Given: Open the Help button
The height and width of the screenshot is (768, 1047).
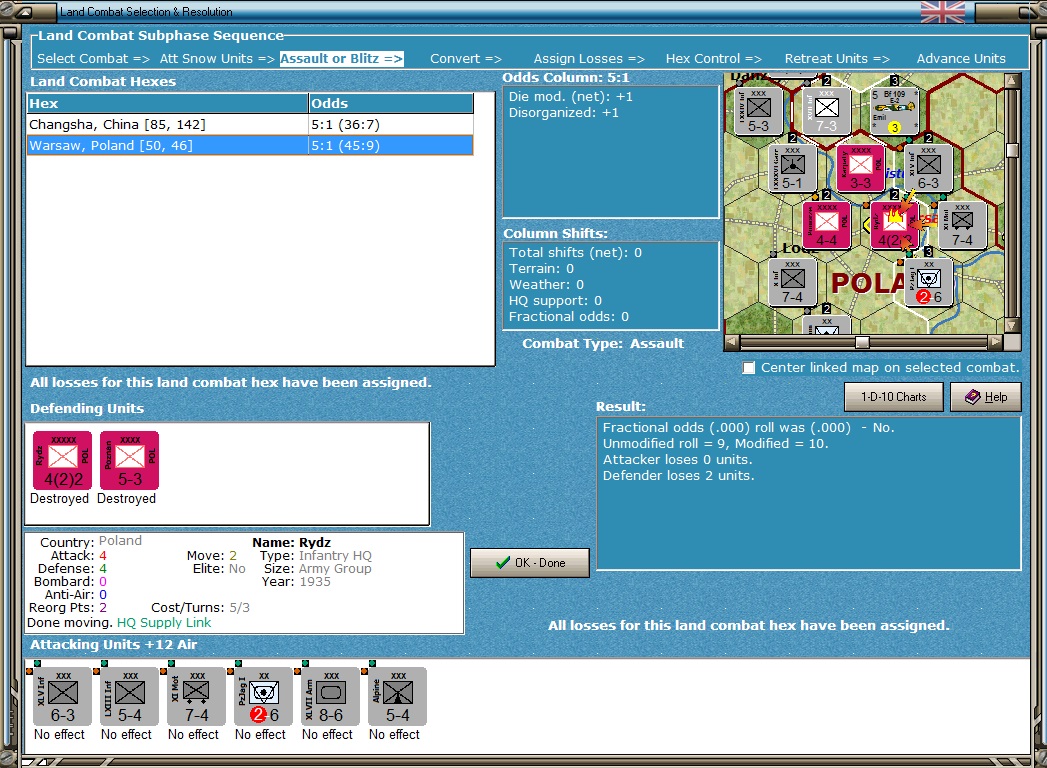Looking at the screenshot, I should (986, 397).
